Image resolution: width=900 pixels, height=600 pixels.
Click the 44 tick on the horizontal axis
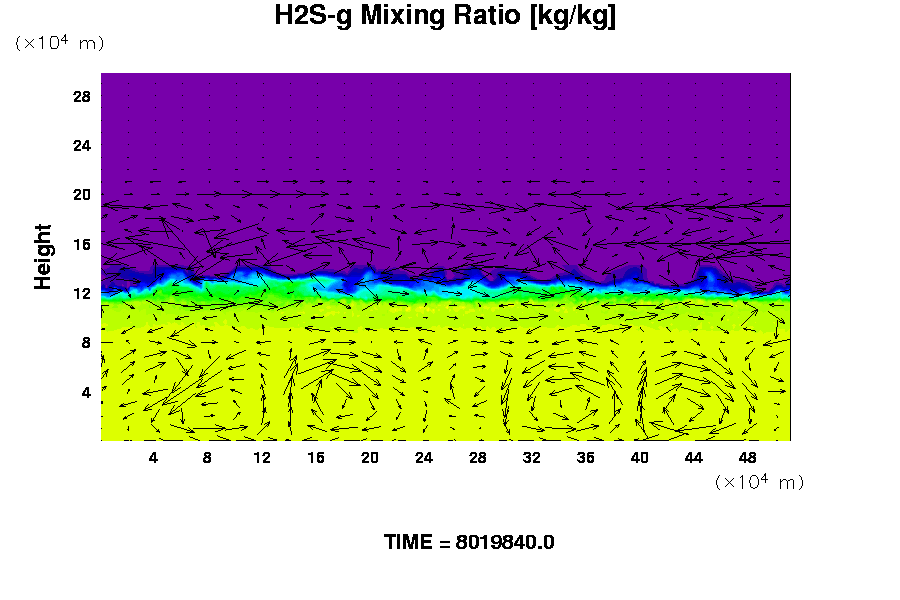tap(693, 457)
